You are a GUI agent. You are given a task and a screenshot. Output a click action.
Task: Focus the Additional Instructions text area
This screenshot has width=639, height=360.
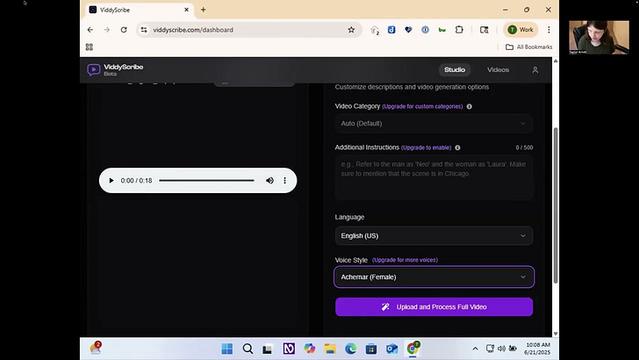[x=434, y=178]
